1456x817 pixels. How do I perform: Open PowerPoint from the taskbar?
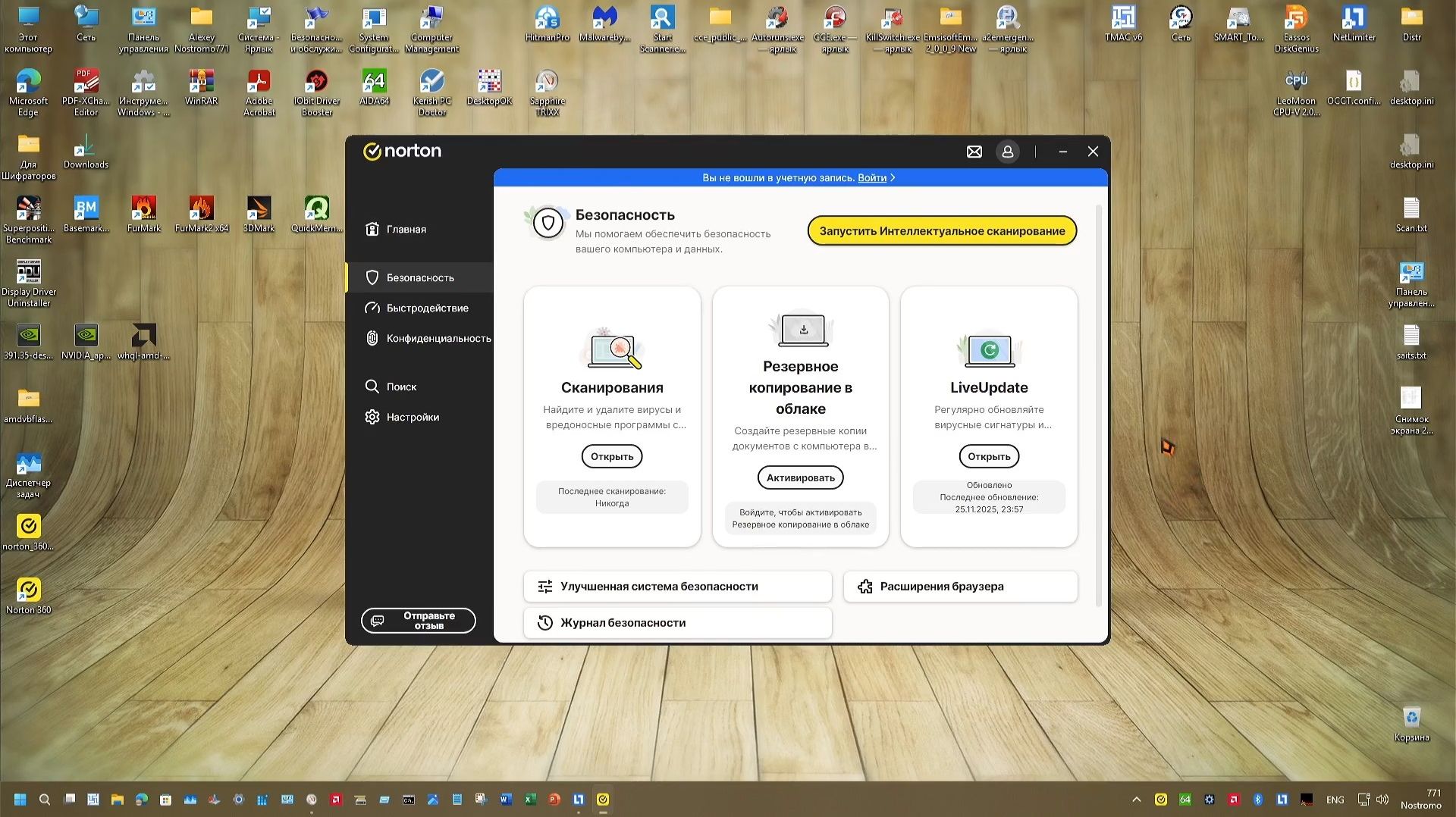(x=554, y=800)
